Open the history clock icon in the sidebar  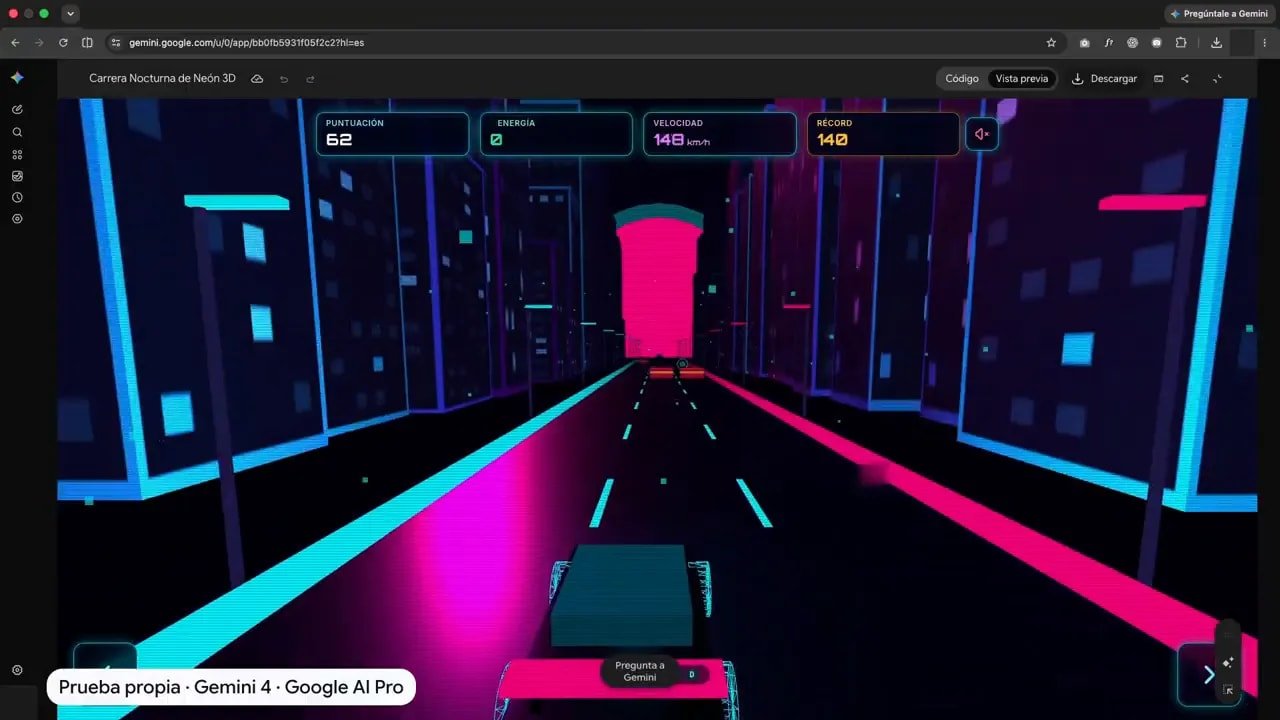pos(17,197)
